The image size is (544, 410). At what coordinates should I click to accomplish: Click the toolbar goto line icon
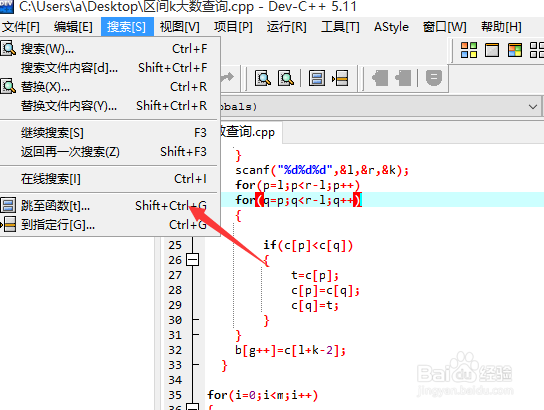(340, 78)
